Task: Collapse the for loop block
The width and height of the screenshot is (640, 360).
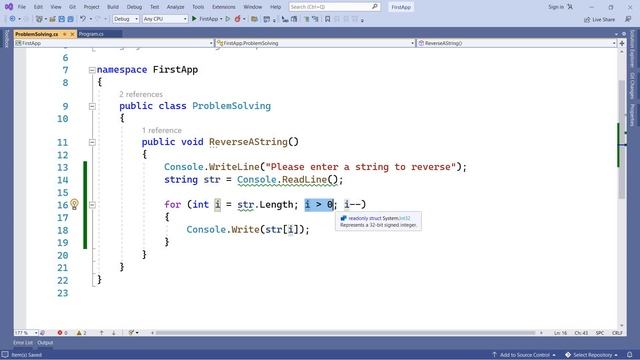Action: coord(92,204)
